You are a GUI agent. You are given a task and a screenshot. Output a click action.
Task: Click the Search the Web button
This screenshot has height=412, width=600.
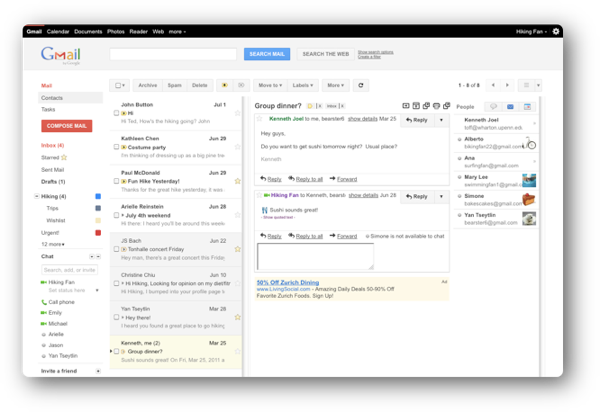[326, 54]
